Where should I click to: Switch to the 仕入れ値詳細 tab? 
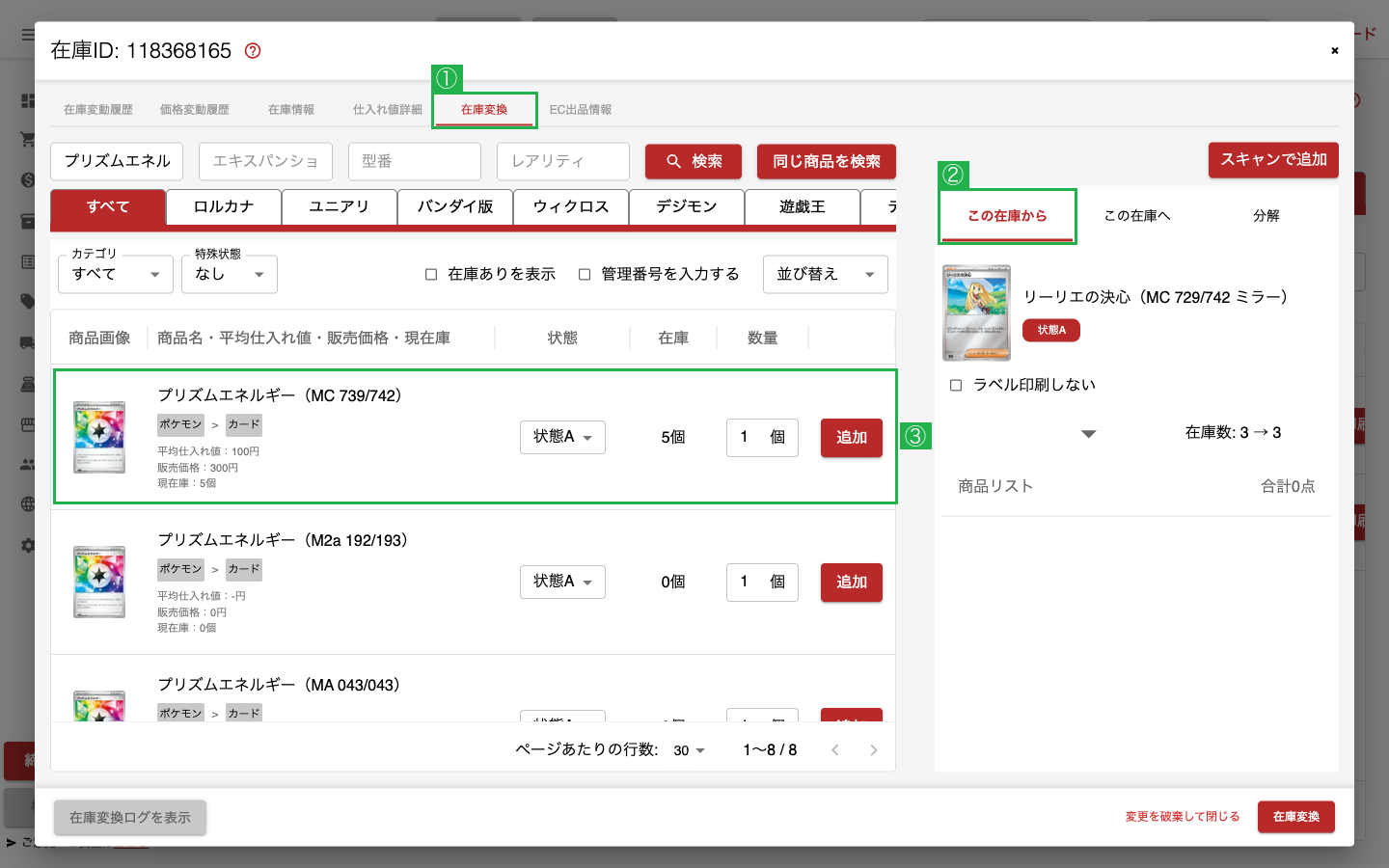pos(388,110)
